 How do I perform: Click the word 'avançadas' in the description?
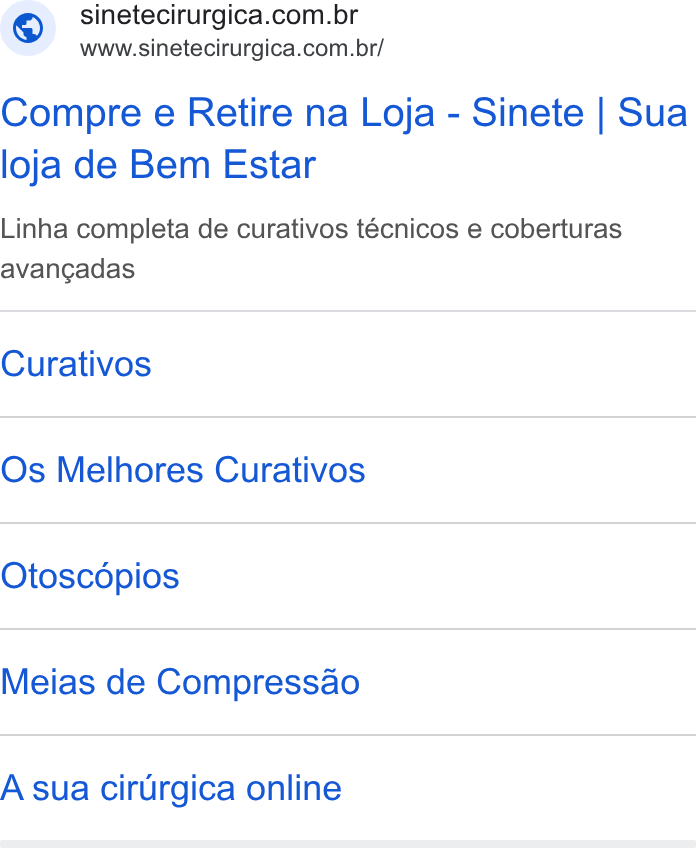pyautogui.click(x=68, y=269)
